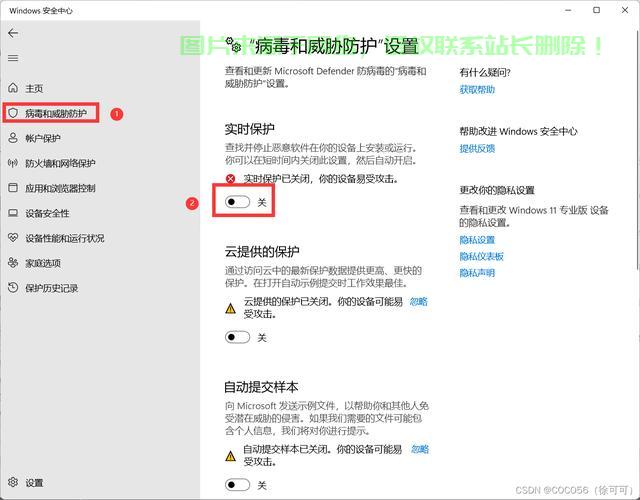Click the person icon for 帐户保护

13,138
